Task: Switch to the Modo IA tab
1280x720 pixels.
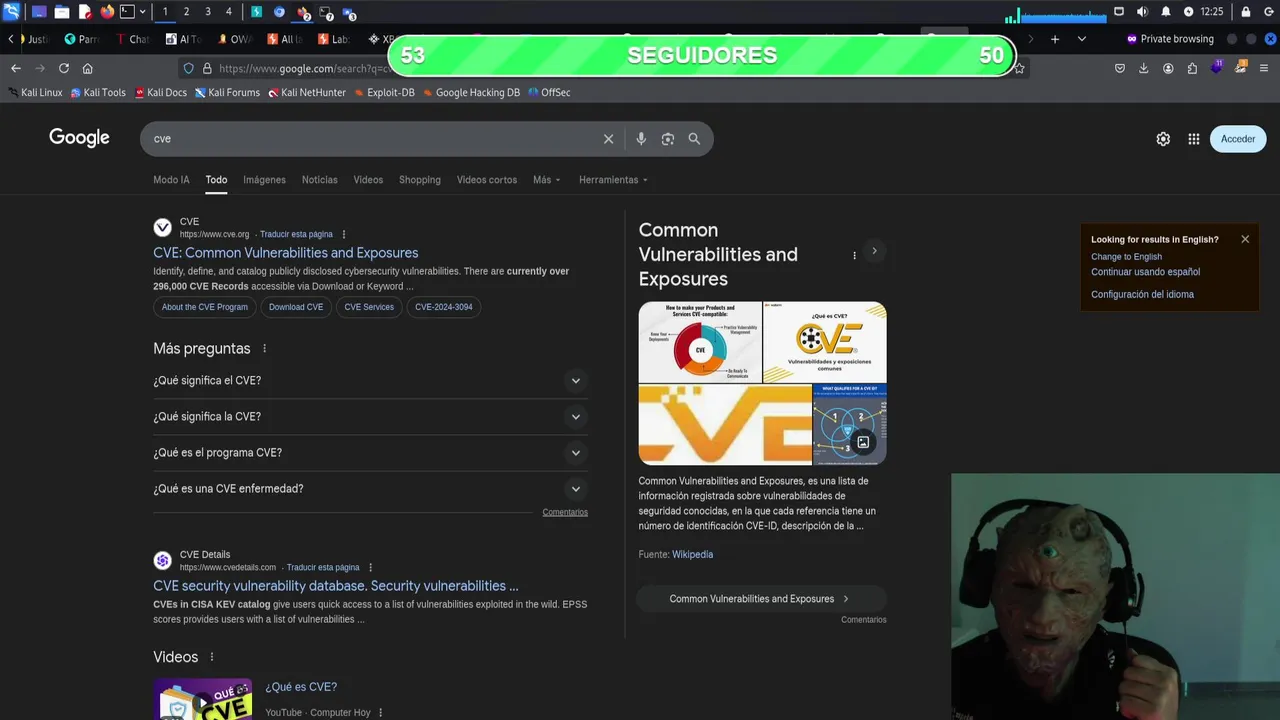Action: tap(171, 180)
